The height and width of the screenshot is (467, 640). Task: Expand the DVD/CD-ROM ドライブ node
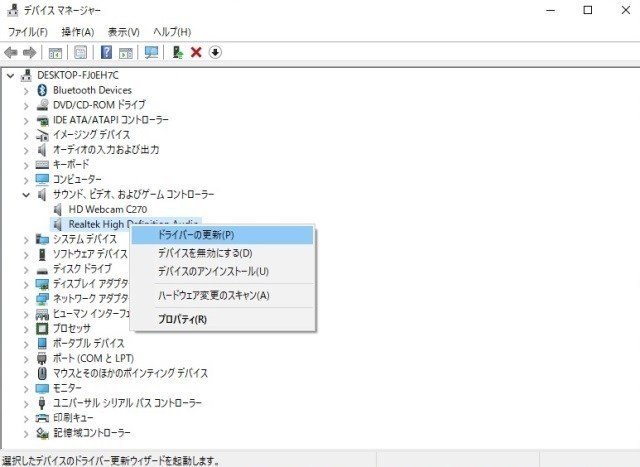pos(27,106)
